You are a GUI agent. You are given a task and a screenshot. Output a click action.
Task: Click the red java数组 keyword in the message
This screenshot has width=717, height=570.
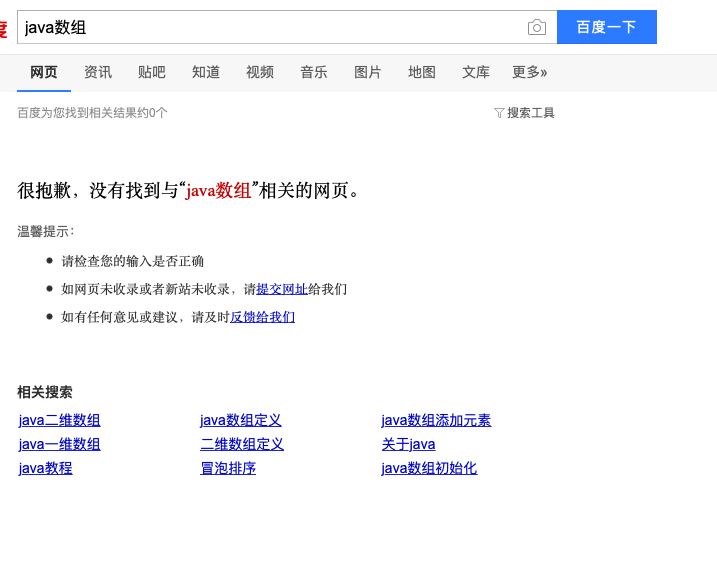pyautogui.click(x=218, y=190)
